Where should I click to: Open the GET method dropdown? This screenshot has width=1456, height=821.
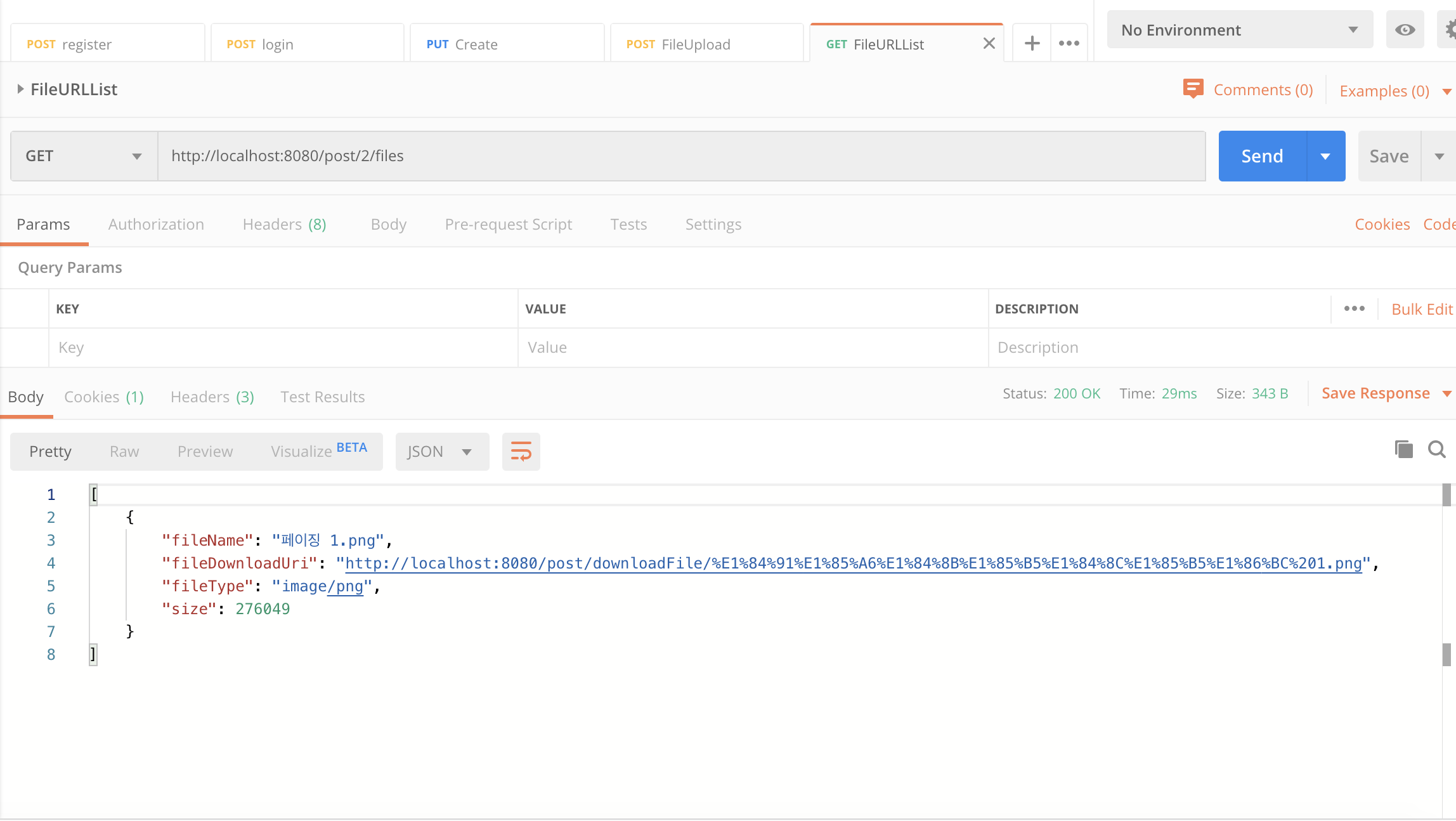(84, 156)
